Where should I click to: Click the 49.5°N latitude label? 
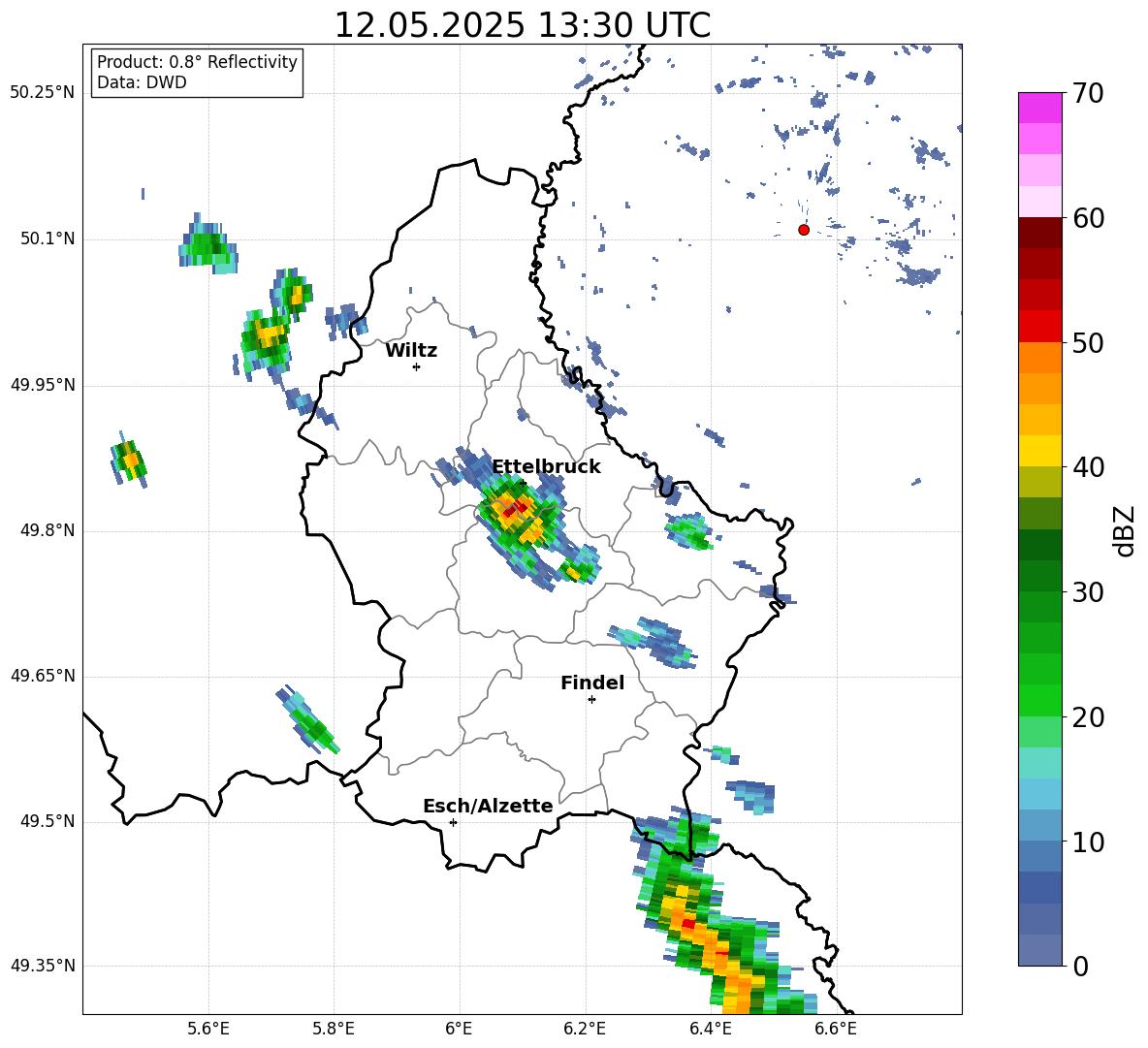[48, 822]
